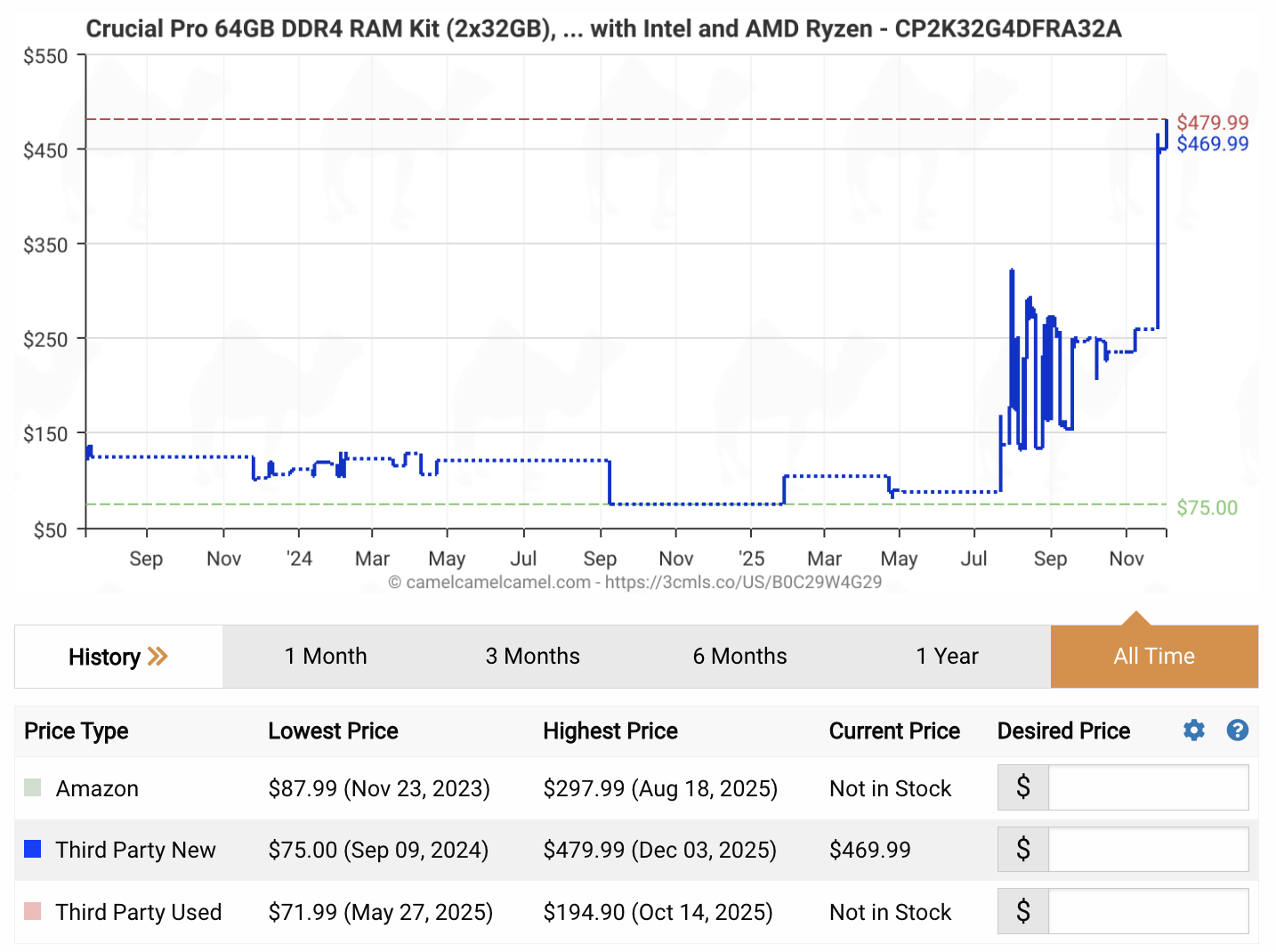The image size is (1276, 952).
Task: Click Amazon highest price "$297.99 (Aug 18, 2025)"
Action: [x=660, y=788]
